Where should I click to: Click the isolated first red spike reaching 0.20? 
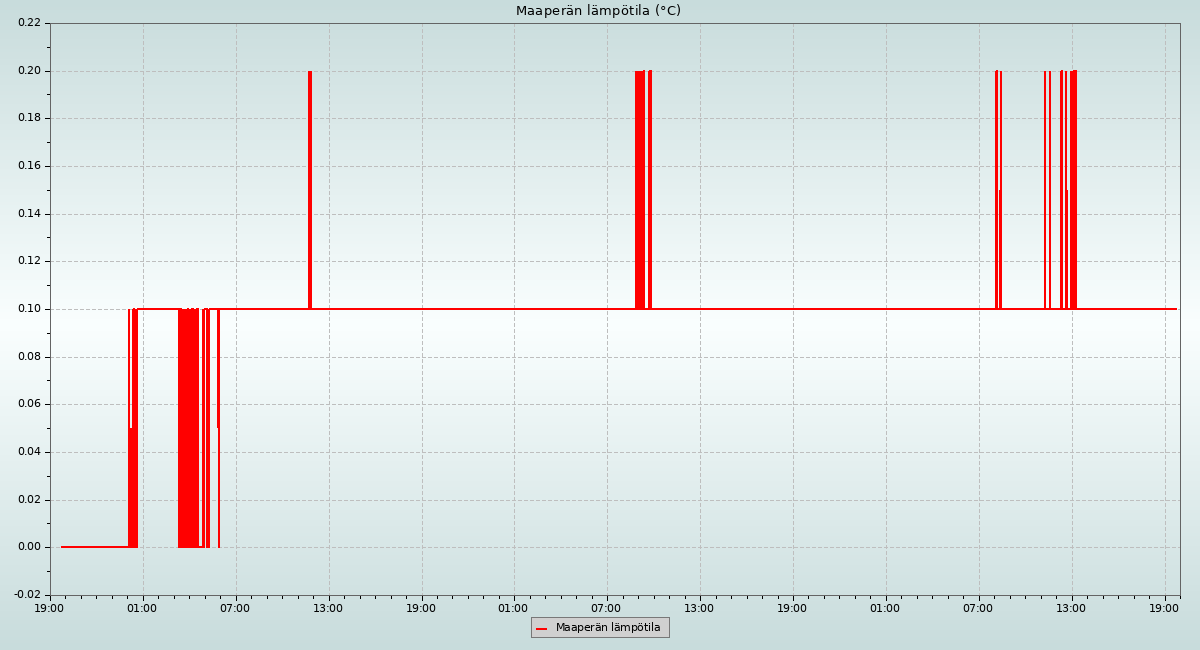click(310, 190)
